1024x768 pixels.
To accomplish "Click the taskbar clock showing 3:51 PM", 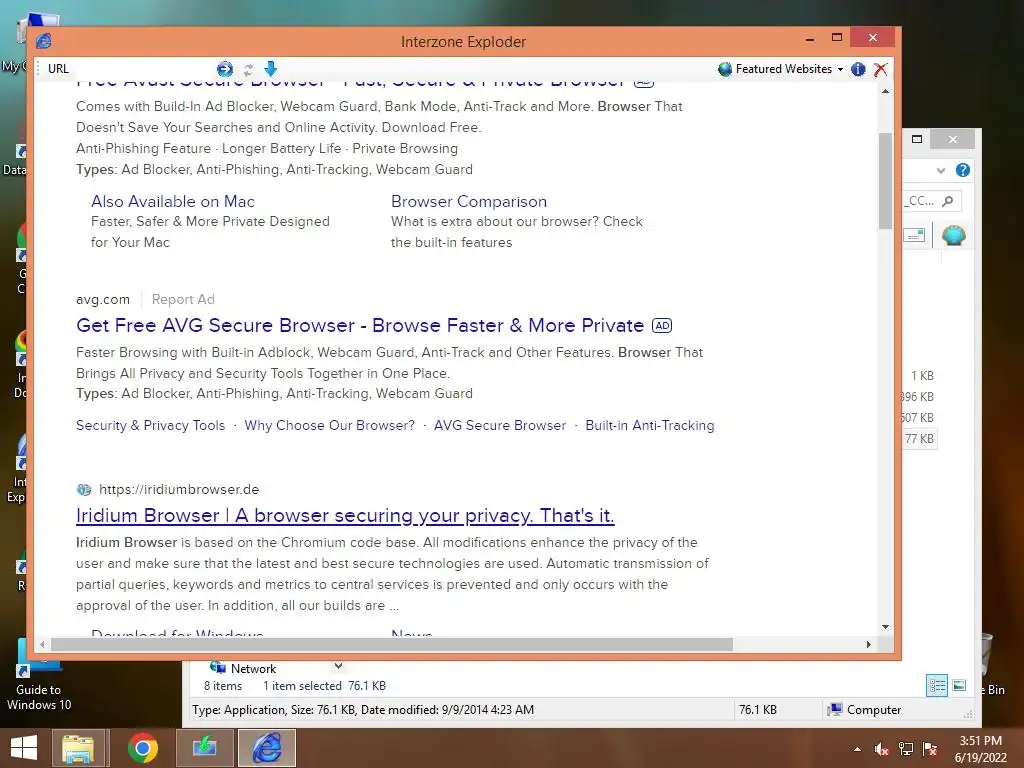I will pos(981,749).
